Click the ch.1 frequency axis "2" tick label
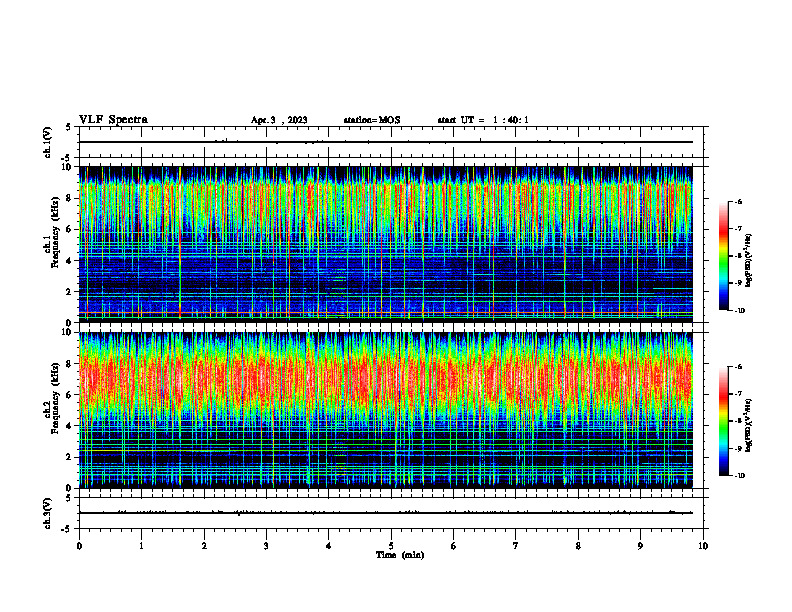The width and height of the screenshot is (792, 612). (x=70, y=292)
